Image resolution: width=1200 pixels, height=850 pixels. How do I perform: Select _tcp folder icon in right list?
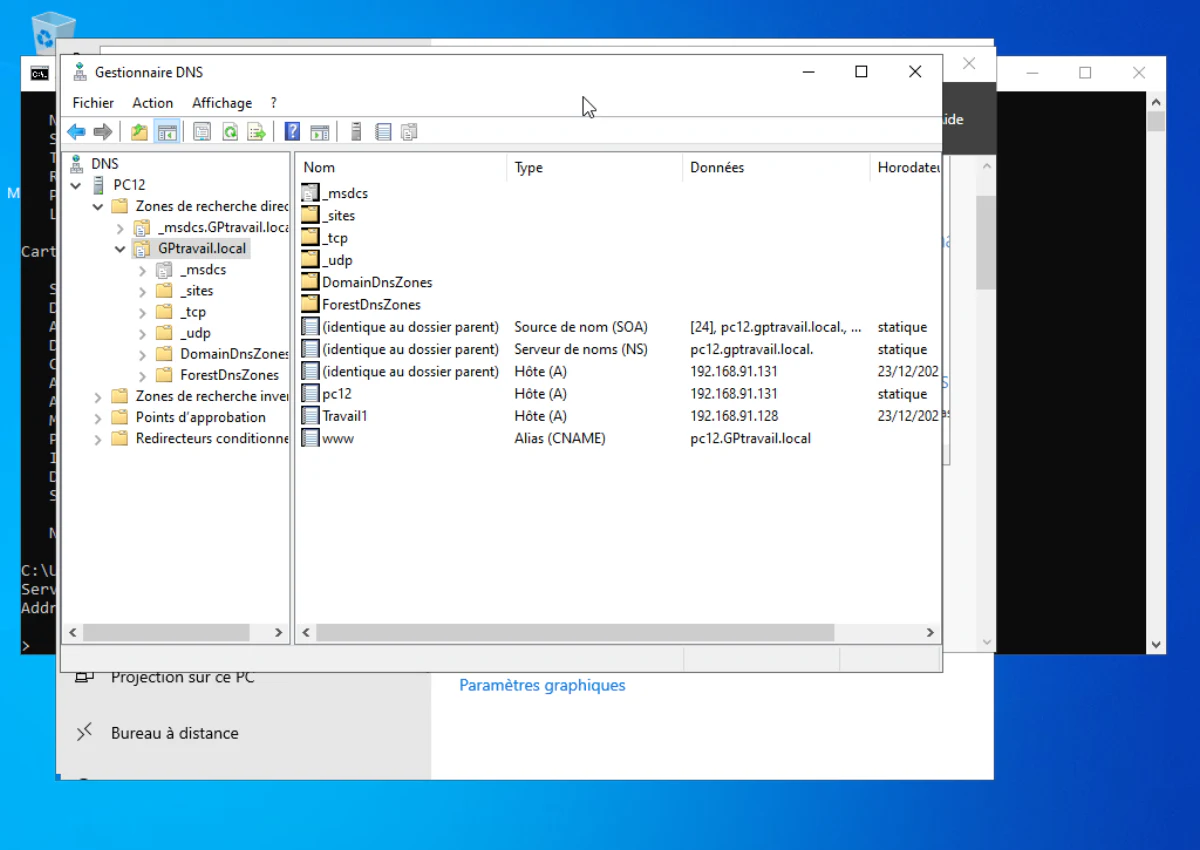pyautogui.click(x=310, y=238)
